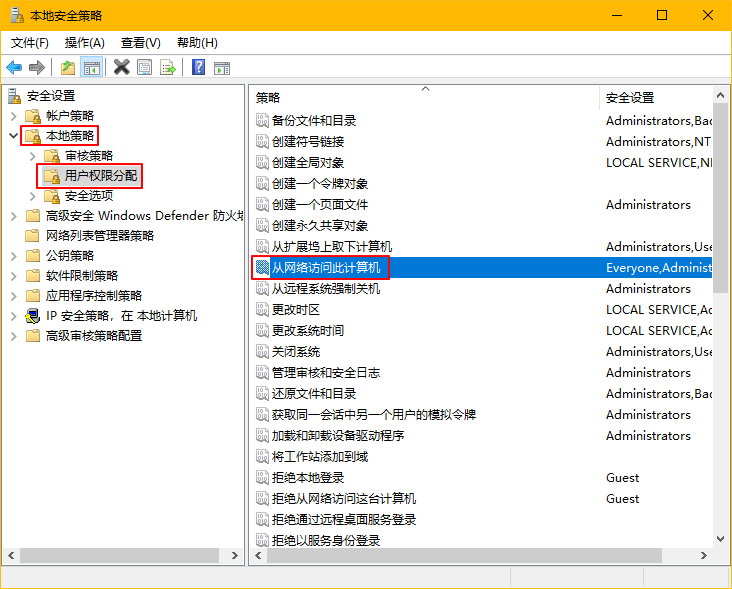Viewport: 732px width, 589px height.
Task: Expand the 安全选项 tree node
Action: (x=33, y=196)
